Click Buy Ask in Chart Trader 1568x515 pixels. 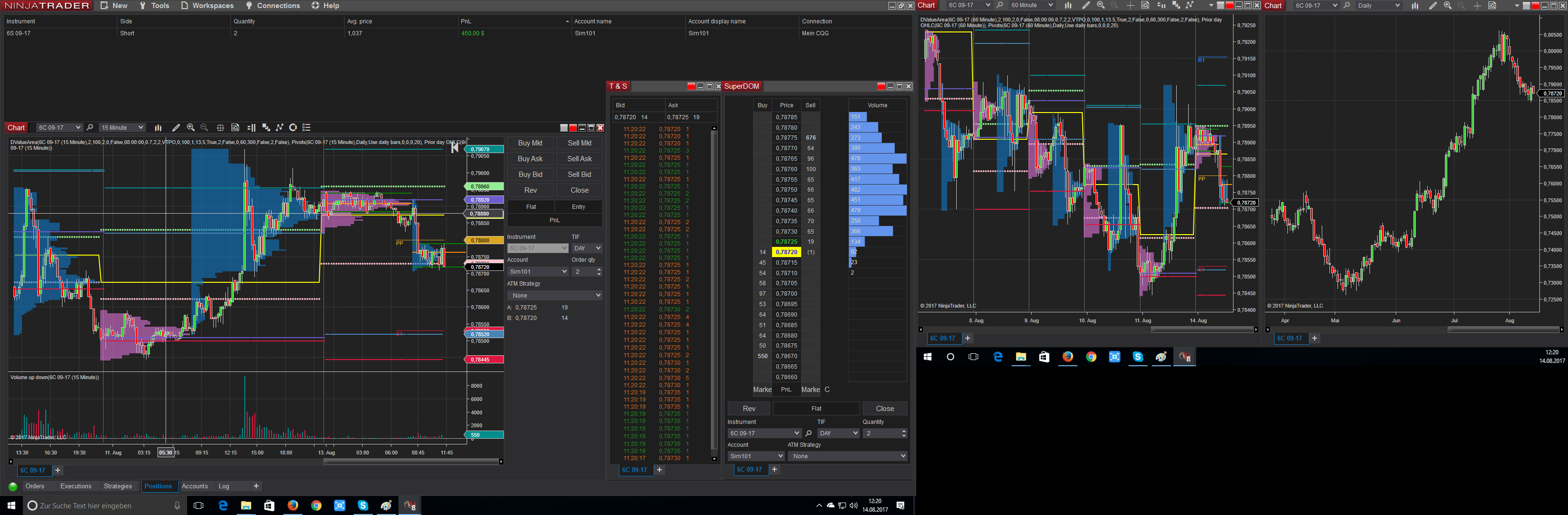pos(530,159)
